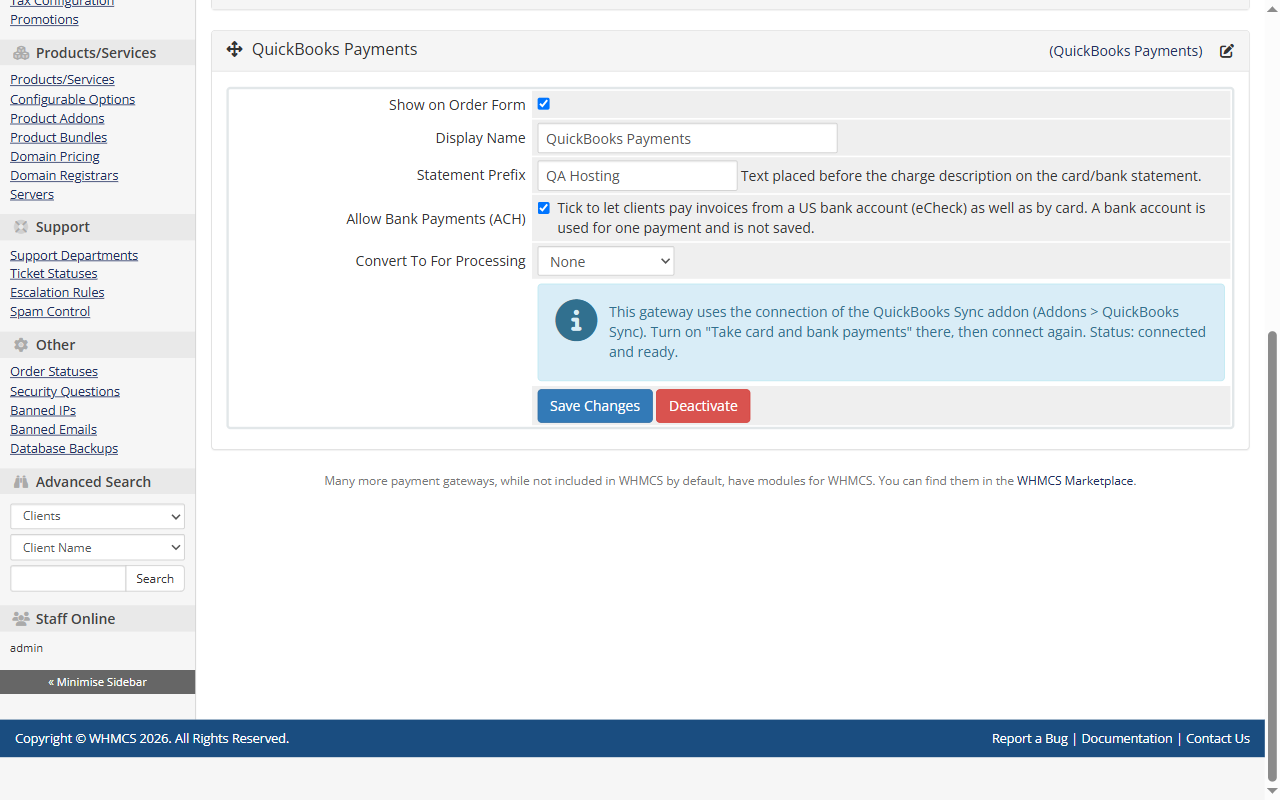Click Report a Bug footer link
Image resolution: width=1280 pixels, height=800 pixels.
tap(1030, 739)
